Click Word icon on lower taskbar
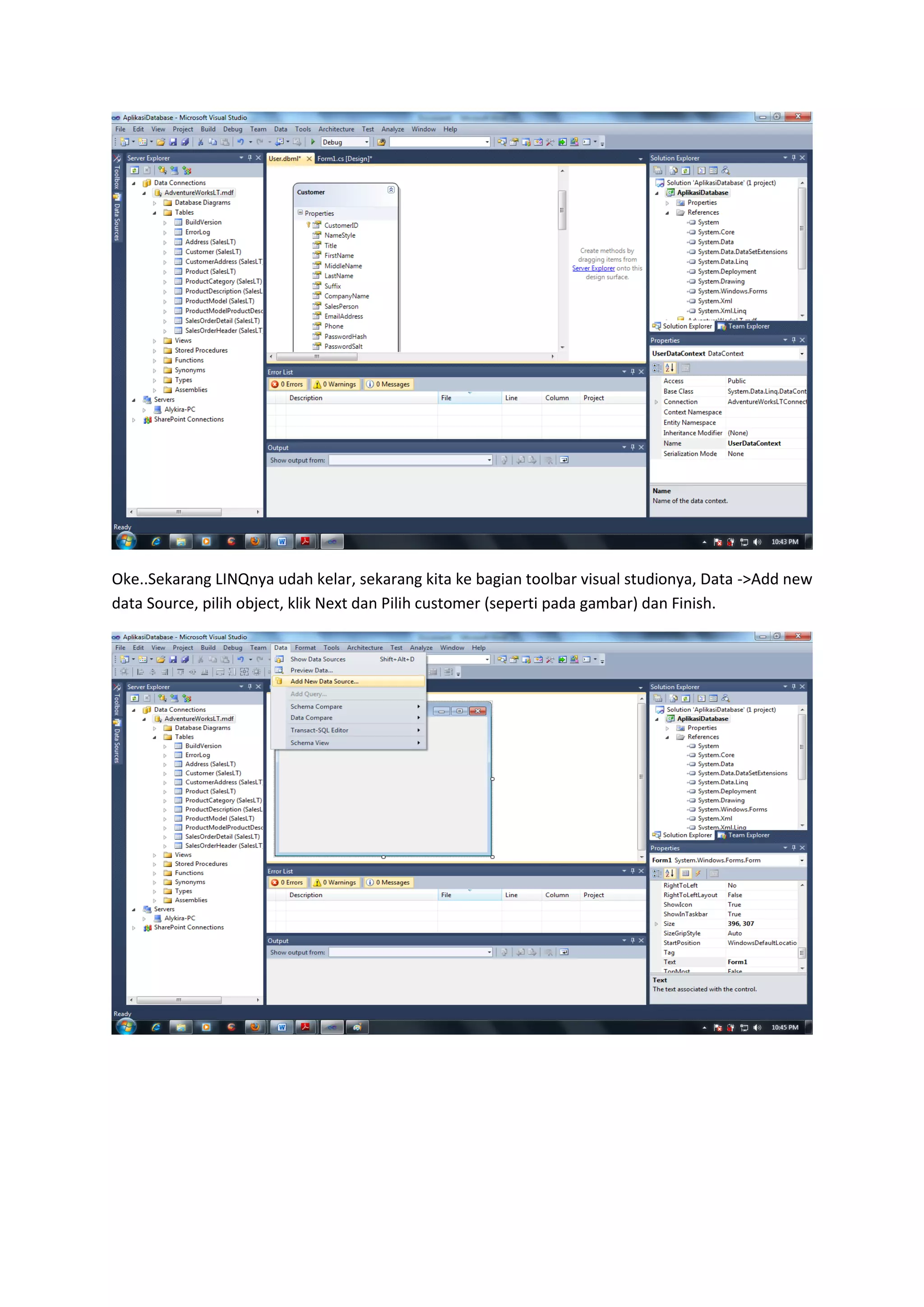This screenshot has height=1307, width=924. tap(282, 1027)
